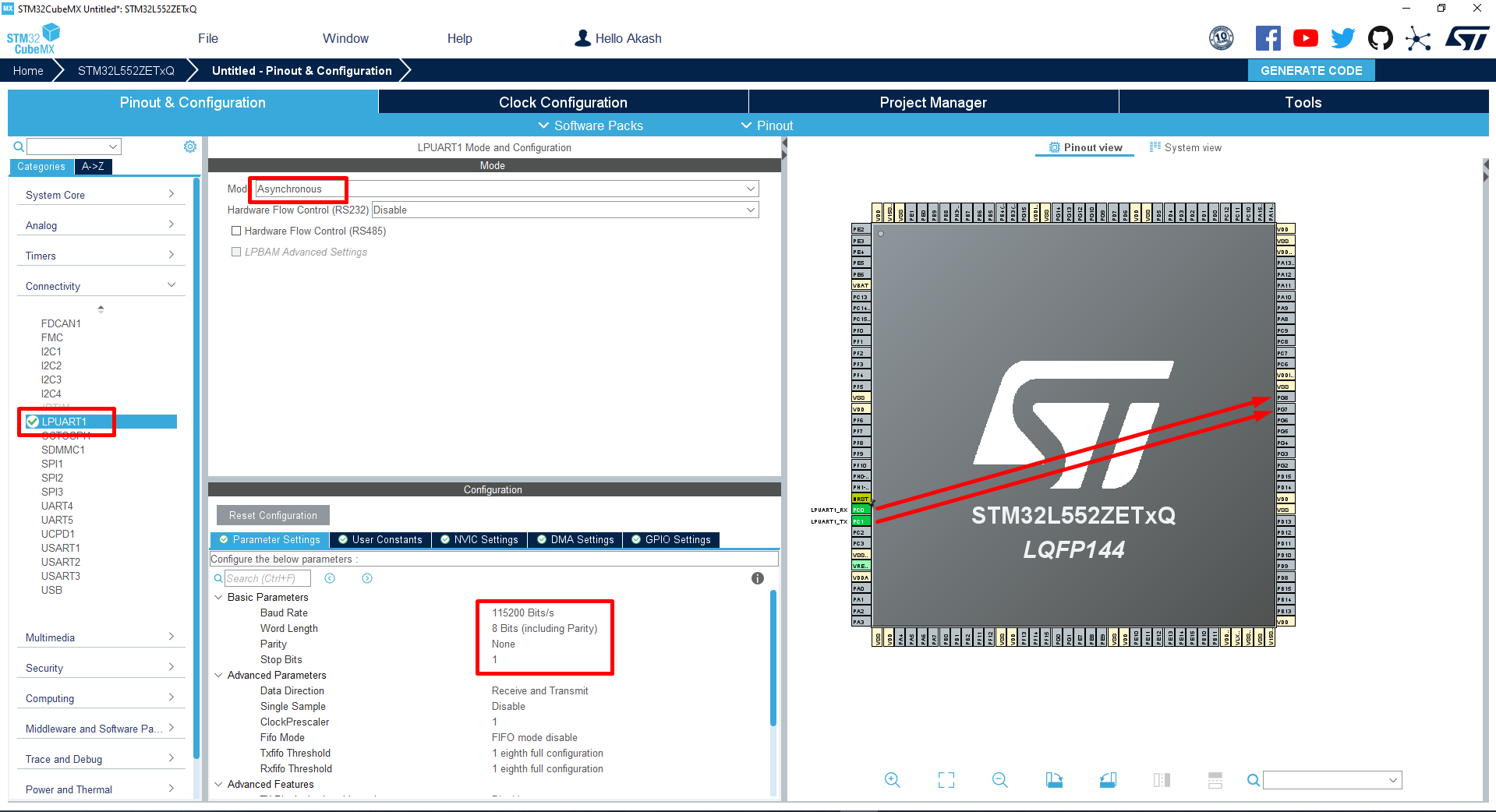Click the Reset Configuration button
The height and width of the screenshot is (812, 1496).
(272, 515)
